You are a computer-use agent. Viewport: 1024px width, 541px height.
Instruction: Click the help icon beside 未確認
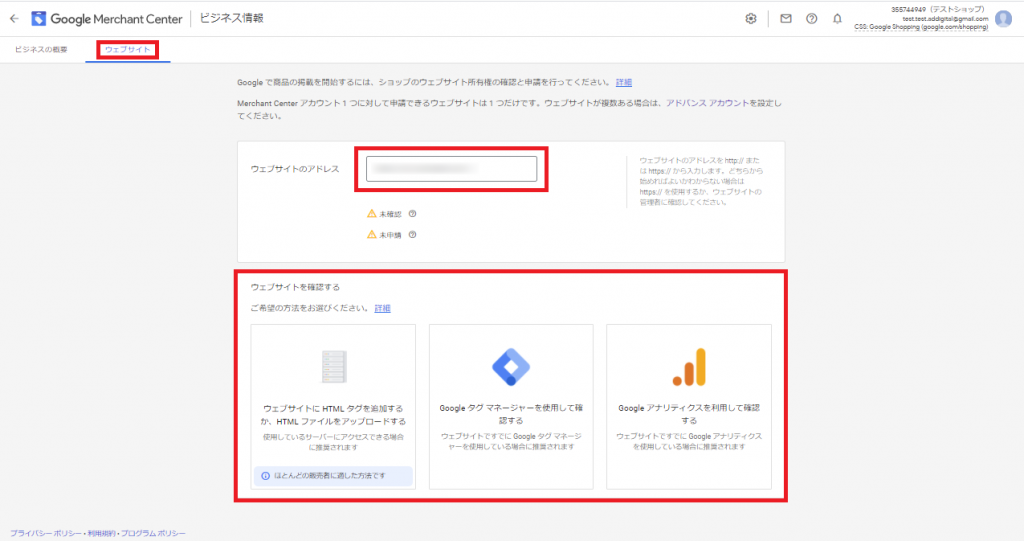(412, 214)
